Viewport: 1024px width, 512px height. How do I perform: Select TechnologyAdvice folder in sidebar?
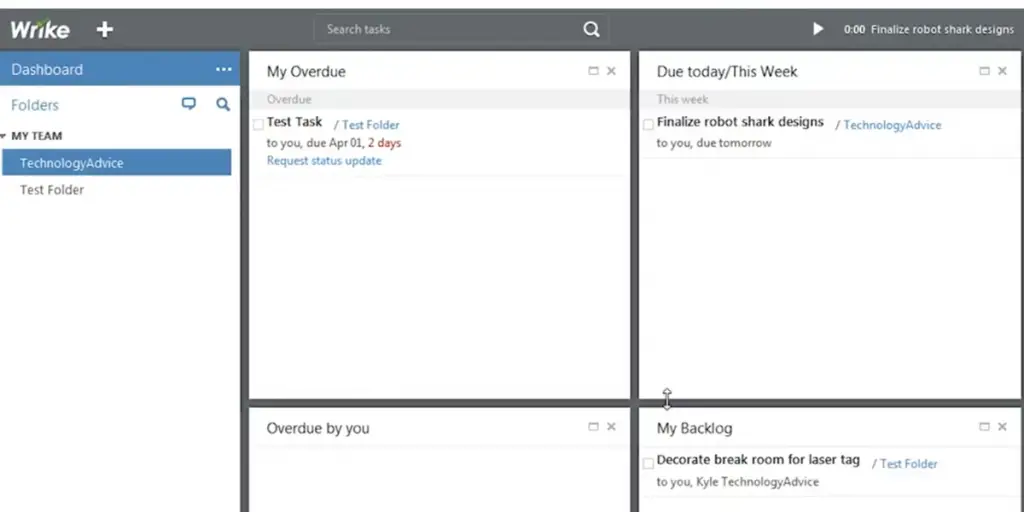coord(72,163)
